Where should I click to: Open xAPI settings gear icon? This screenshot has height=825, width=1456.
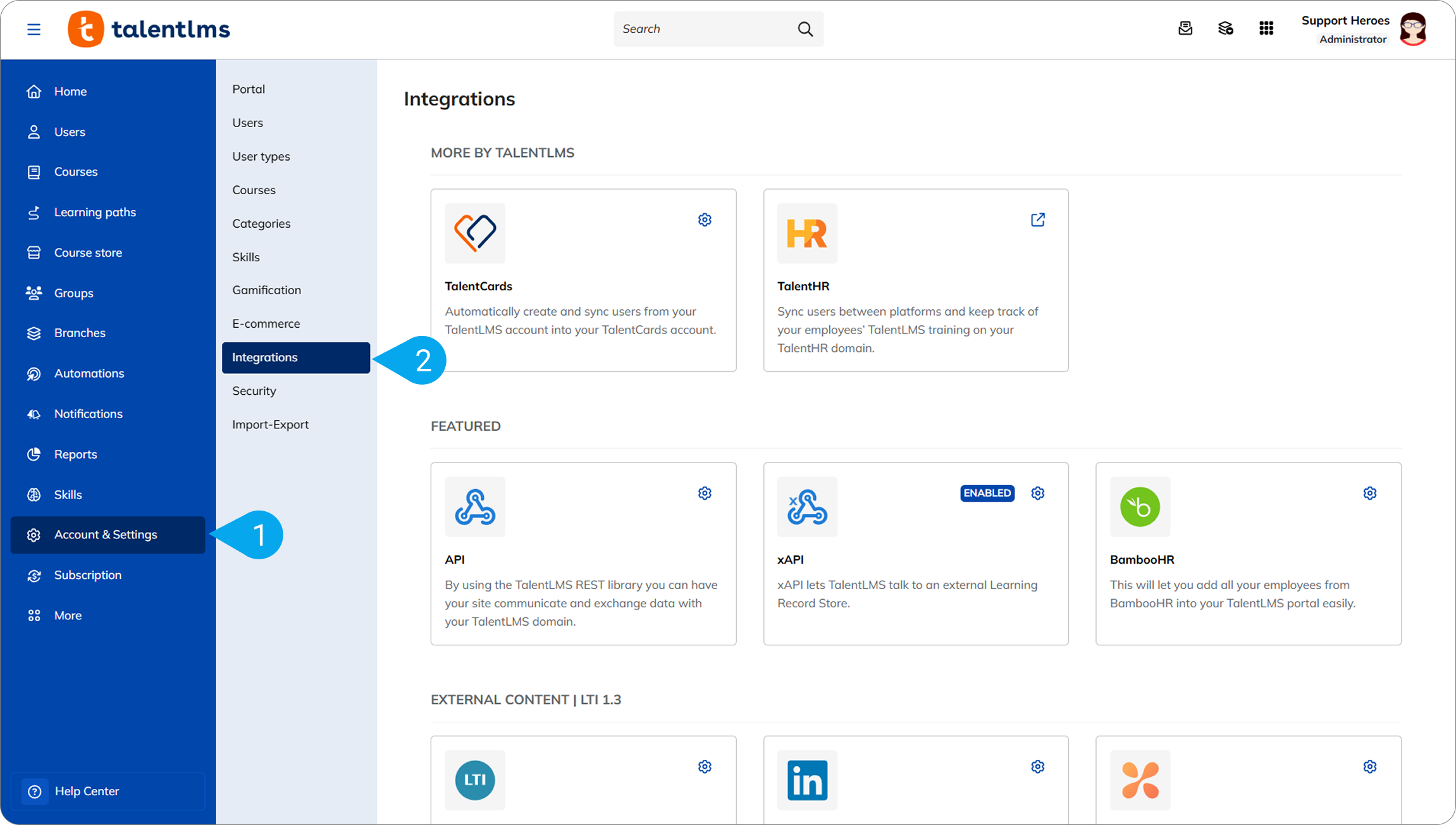pyautogui.click(x=1037, y=493)
